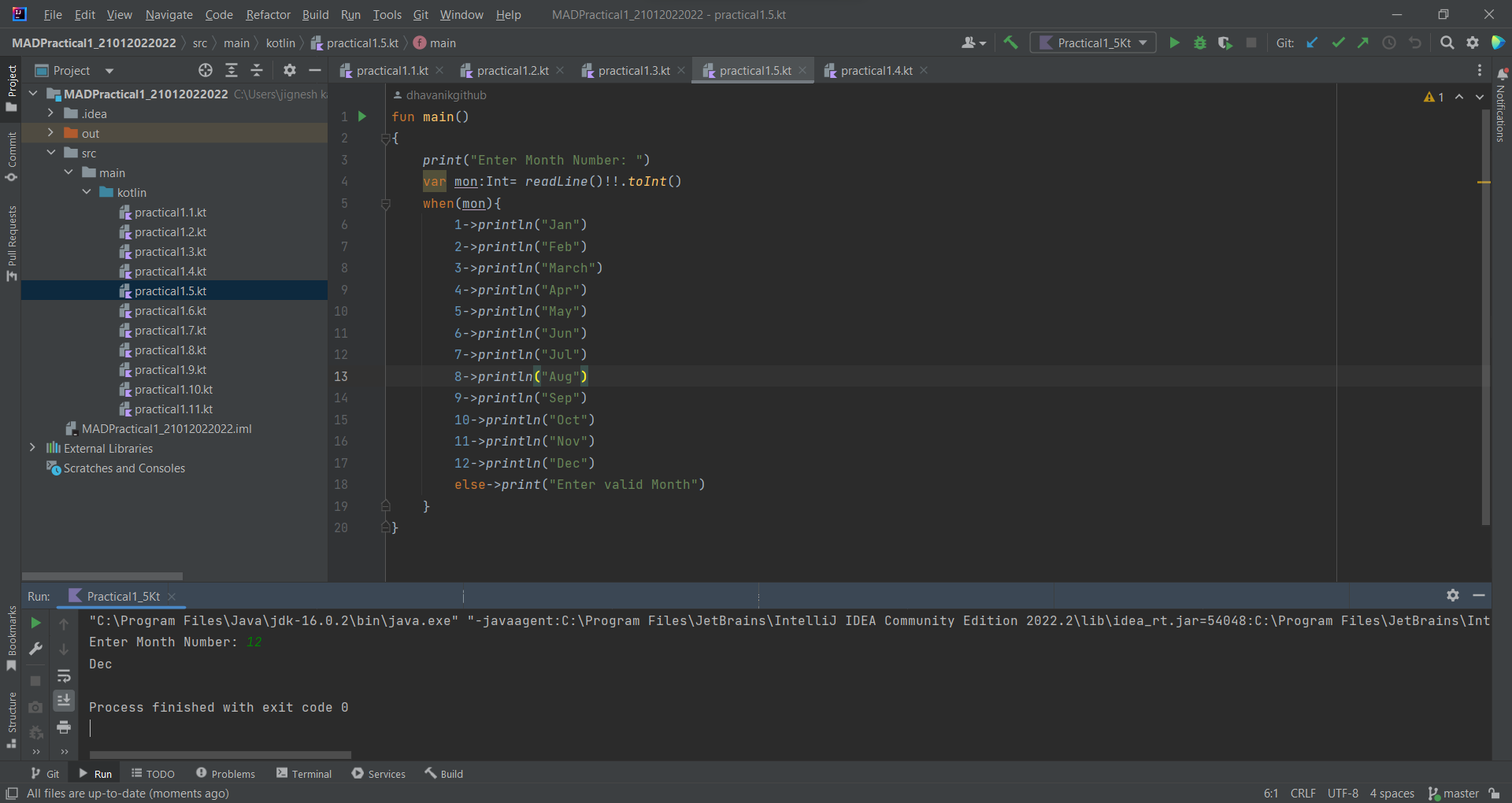Select opened file with crosshair icon

pyautogui.click(x=205, y=70)
